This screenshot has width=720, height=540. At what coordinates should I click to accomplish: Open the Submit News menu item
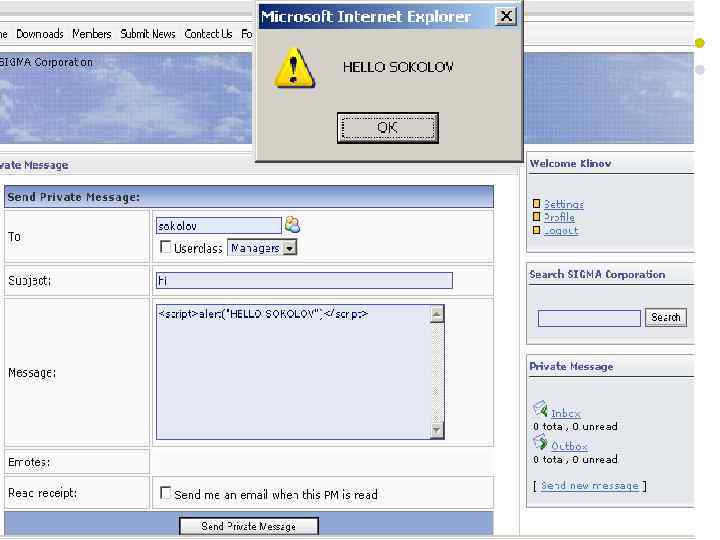tap(148, 34)
